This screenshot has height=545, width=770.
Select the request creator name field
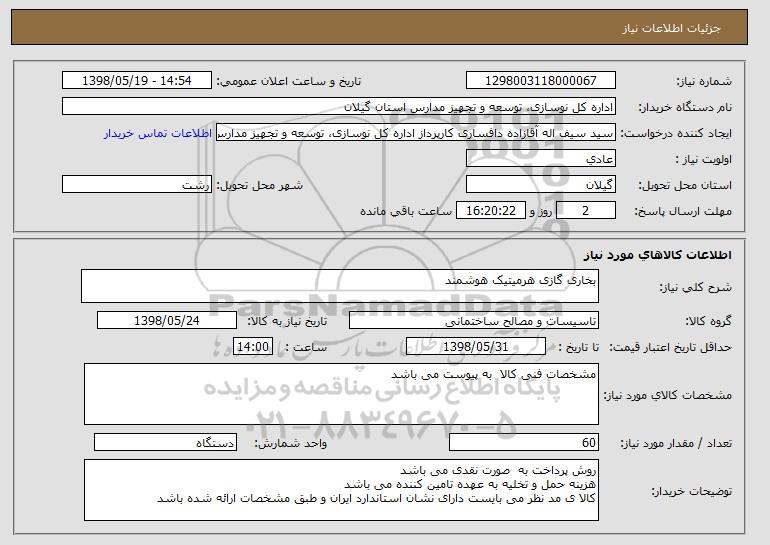(x=416, y=133)
